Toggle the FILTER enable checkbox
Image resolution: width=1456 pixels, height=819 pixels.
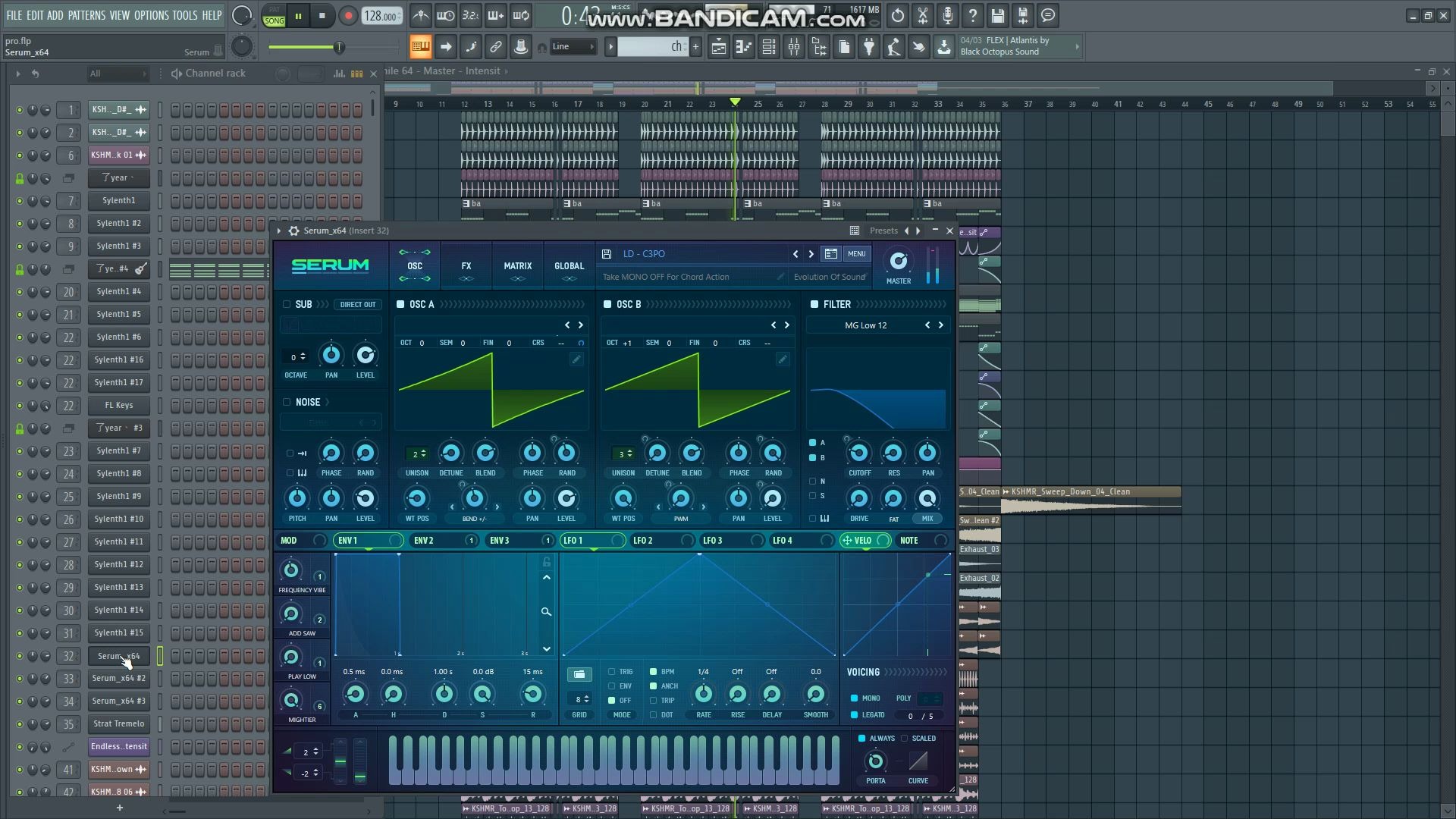(x=814, y=304)
